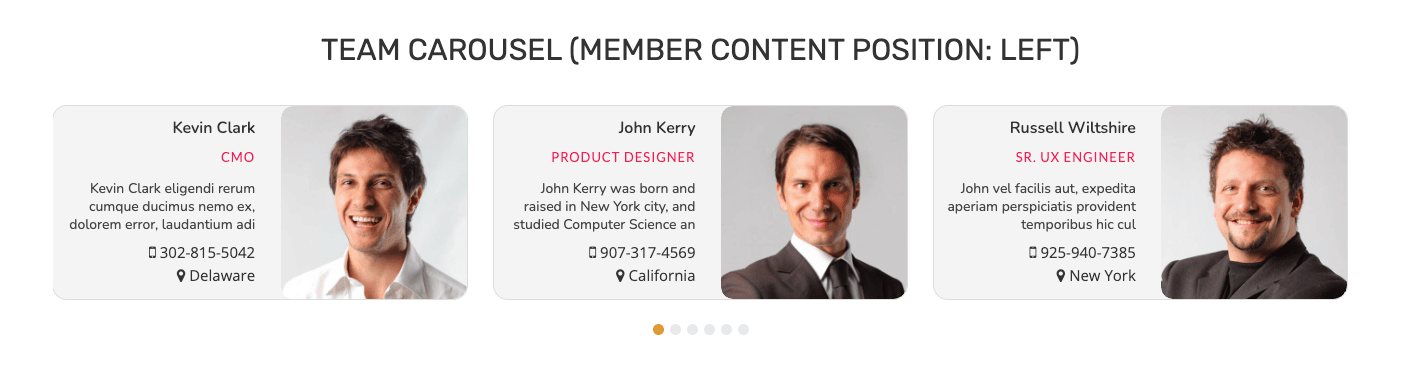Image resolution: width=1403 pixels, height=376 pixels.
Task: Jump to the third carousel pagination dot
Action: pos(692,329)
